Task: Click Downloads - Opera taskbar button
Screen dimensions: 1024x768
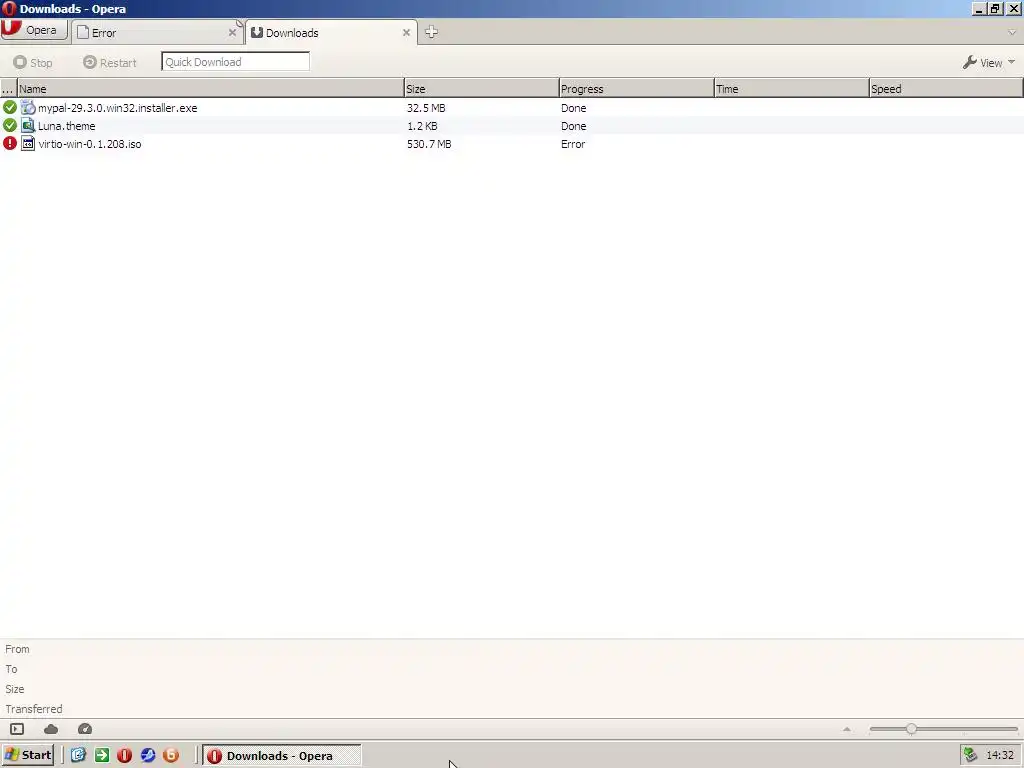Action: click(x=281, y=756)
